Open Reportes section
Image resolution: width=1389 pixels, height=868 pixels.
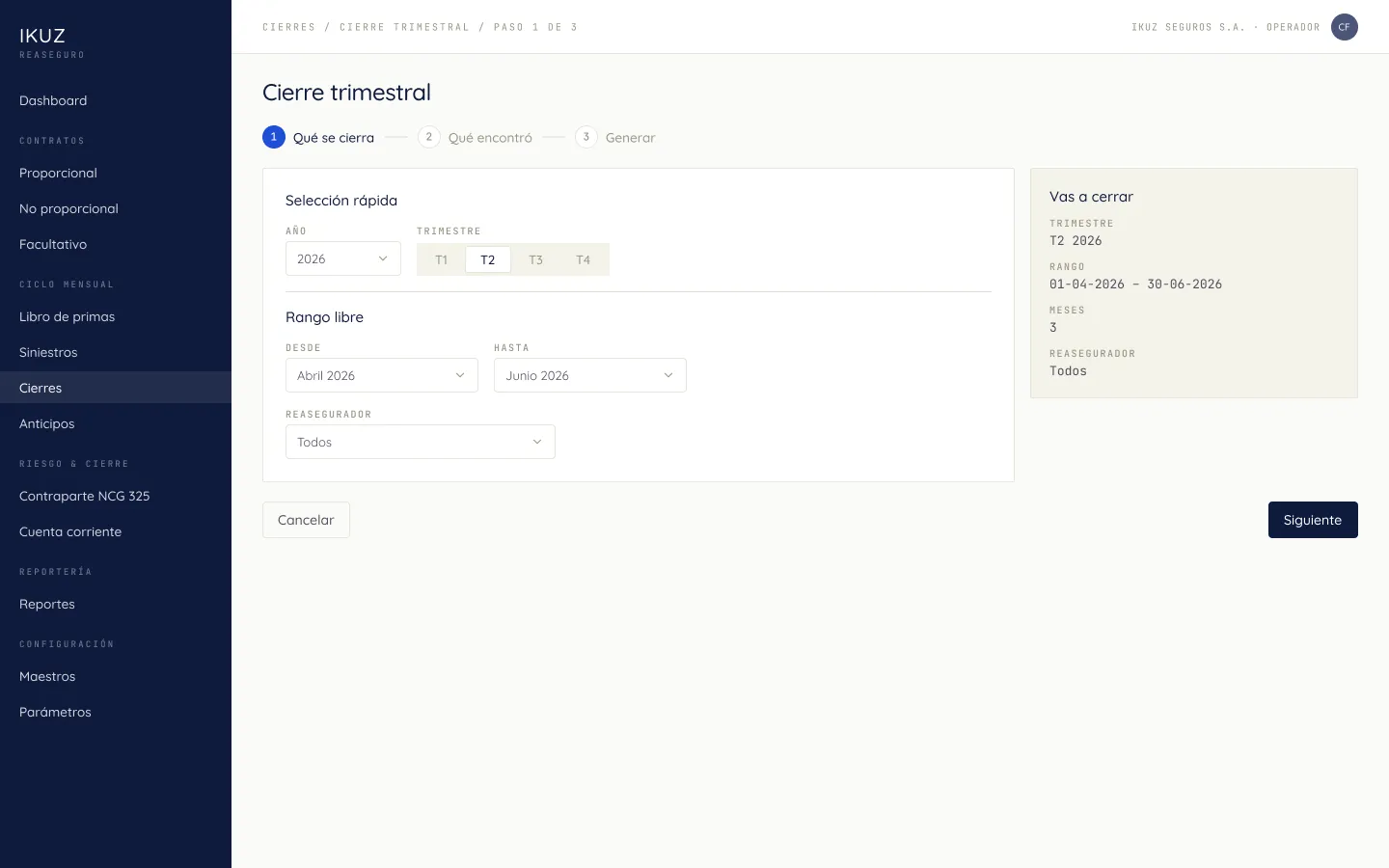(116, 604)
